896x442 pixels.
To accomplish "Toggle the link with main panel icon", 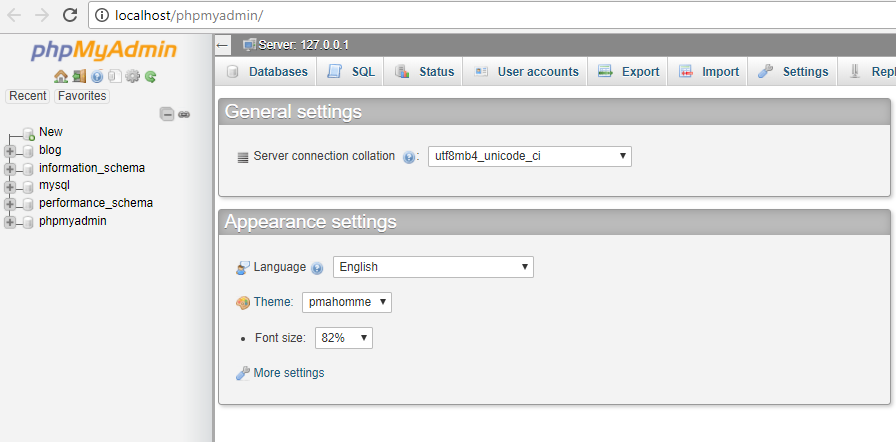I will click(x=183, y=114).
